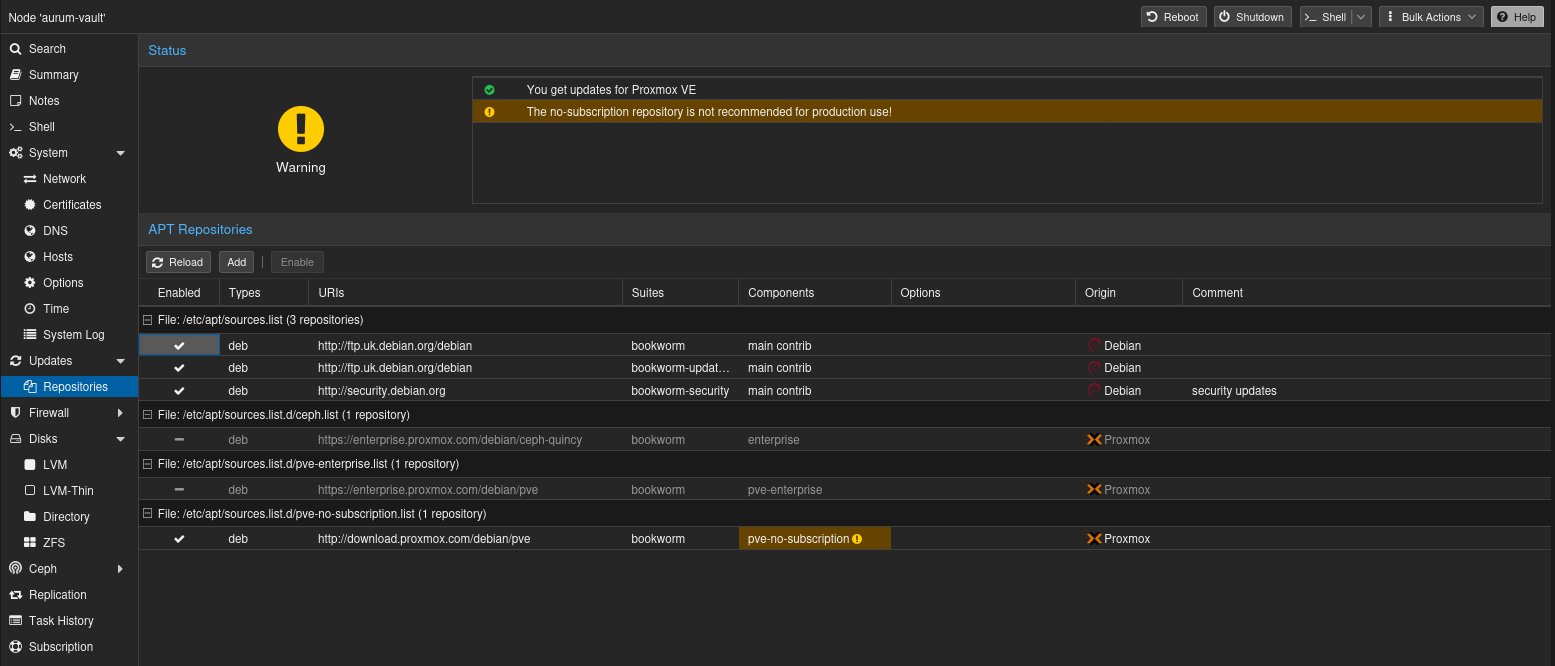Click the Network arrows icon
The width and height of the screenshot is (1555, 666).
[x=30, y=179]
